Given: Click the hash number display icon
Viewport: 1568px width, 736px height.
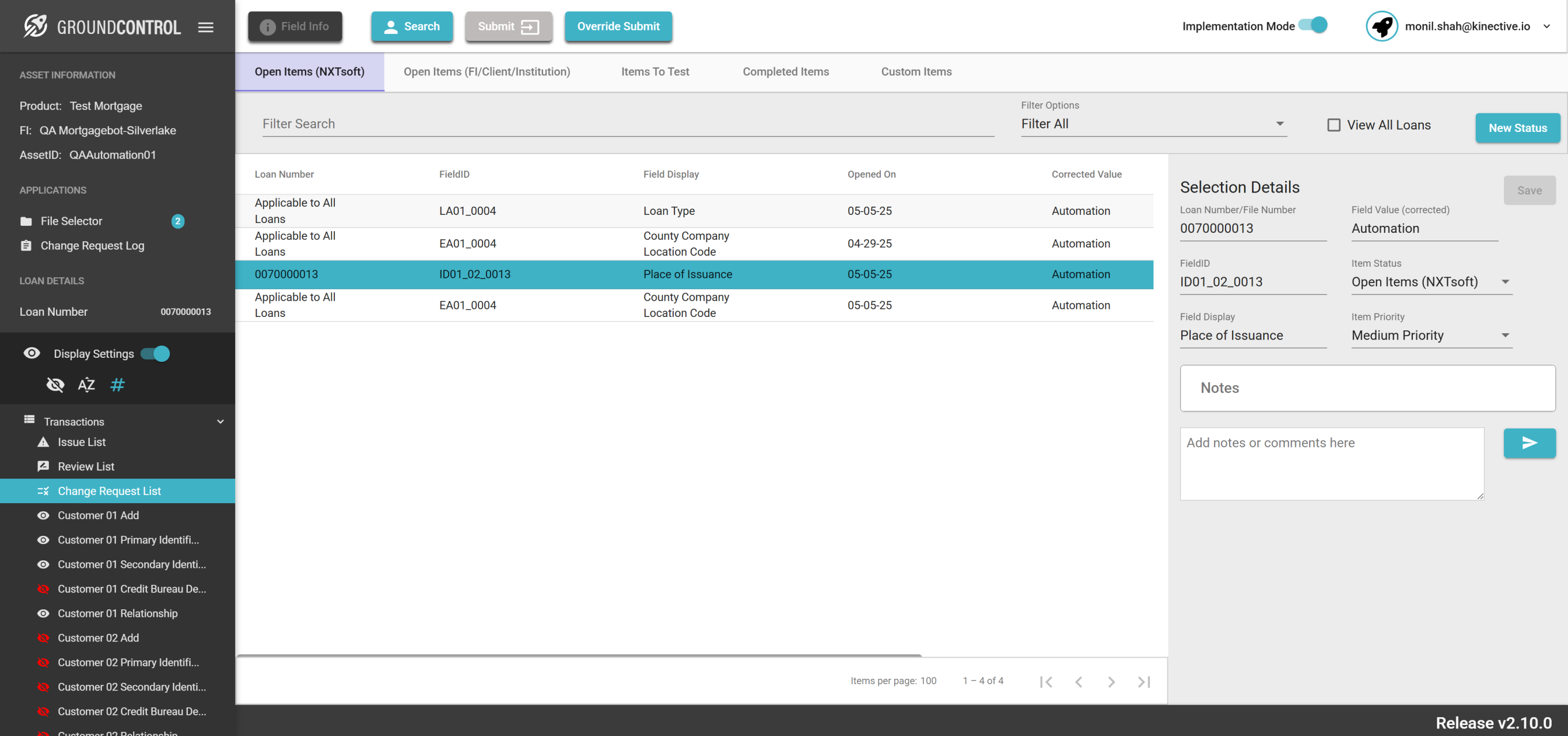Looking at the screenshot, I should [117, 385].
